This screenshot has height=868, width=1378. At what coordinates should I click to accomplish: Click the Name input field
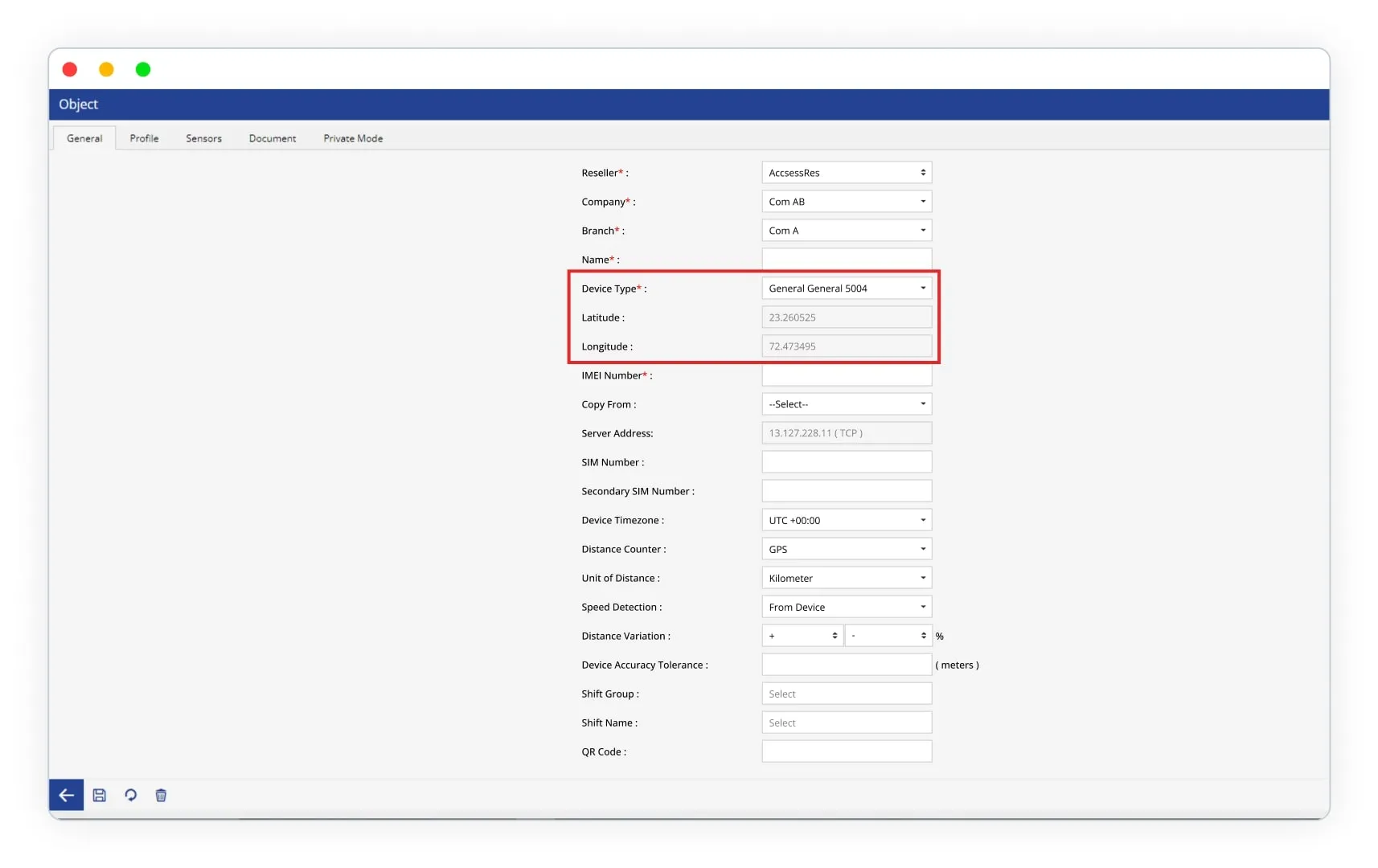click(x=846, y=259)
